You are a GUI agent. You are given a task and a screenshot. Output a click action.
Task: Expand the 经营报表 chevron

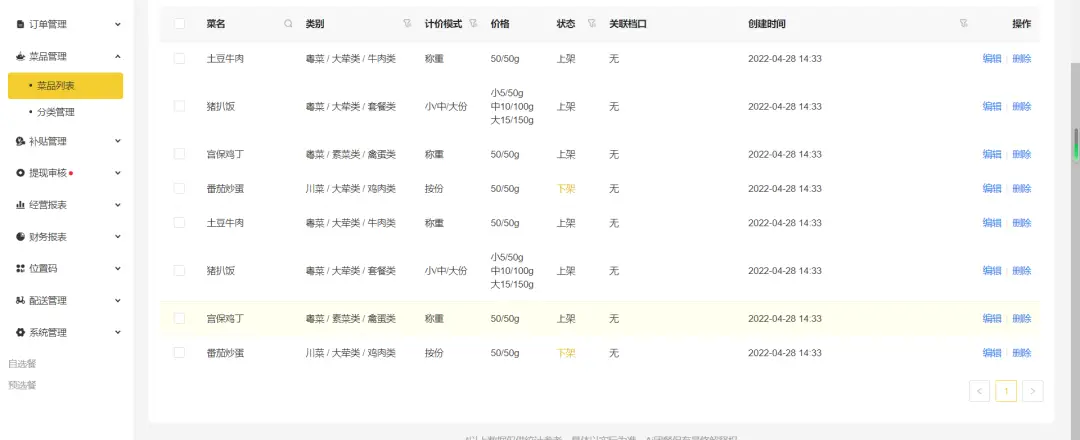(118, 205)
